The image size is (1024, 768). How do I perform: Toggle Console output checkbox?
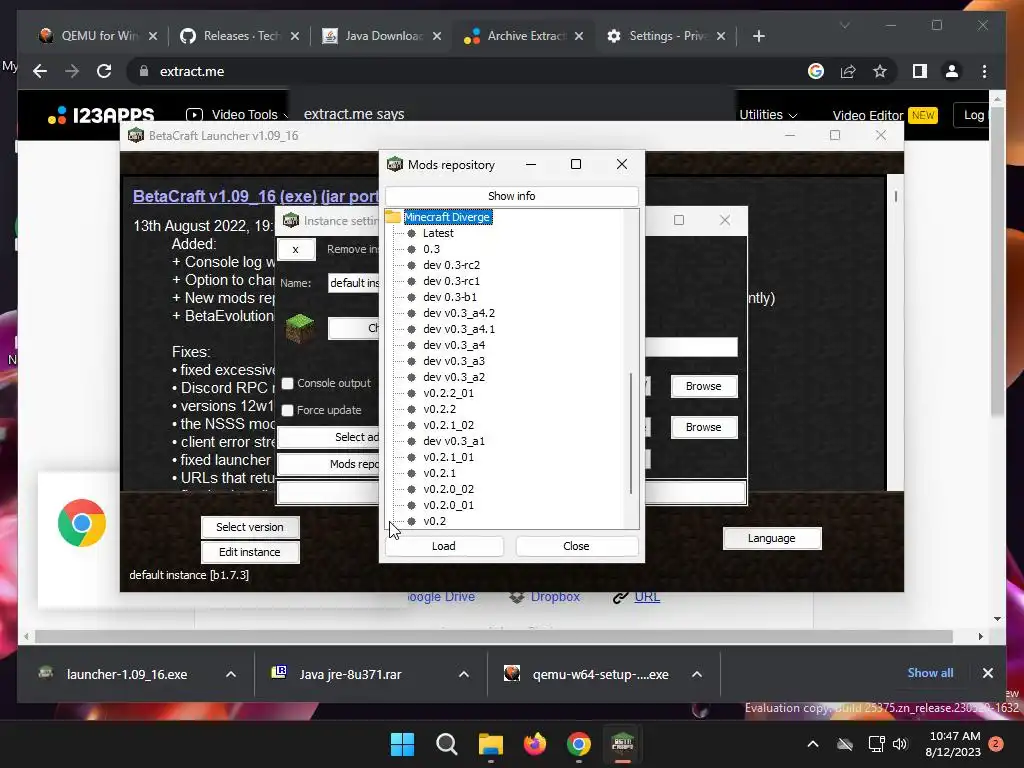pyautogui.click(x=287, y=383)
